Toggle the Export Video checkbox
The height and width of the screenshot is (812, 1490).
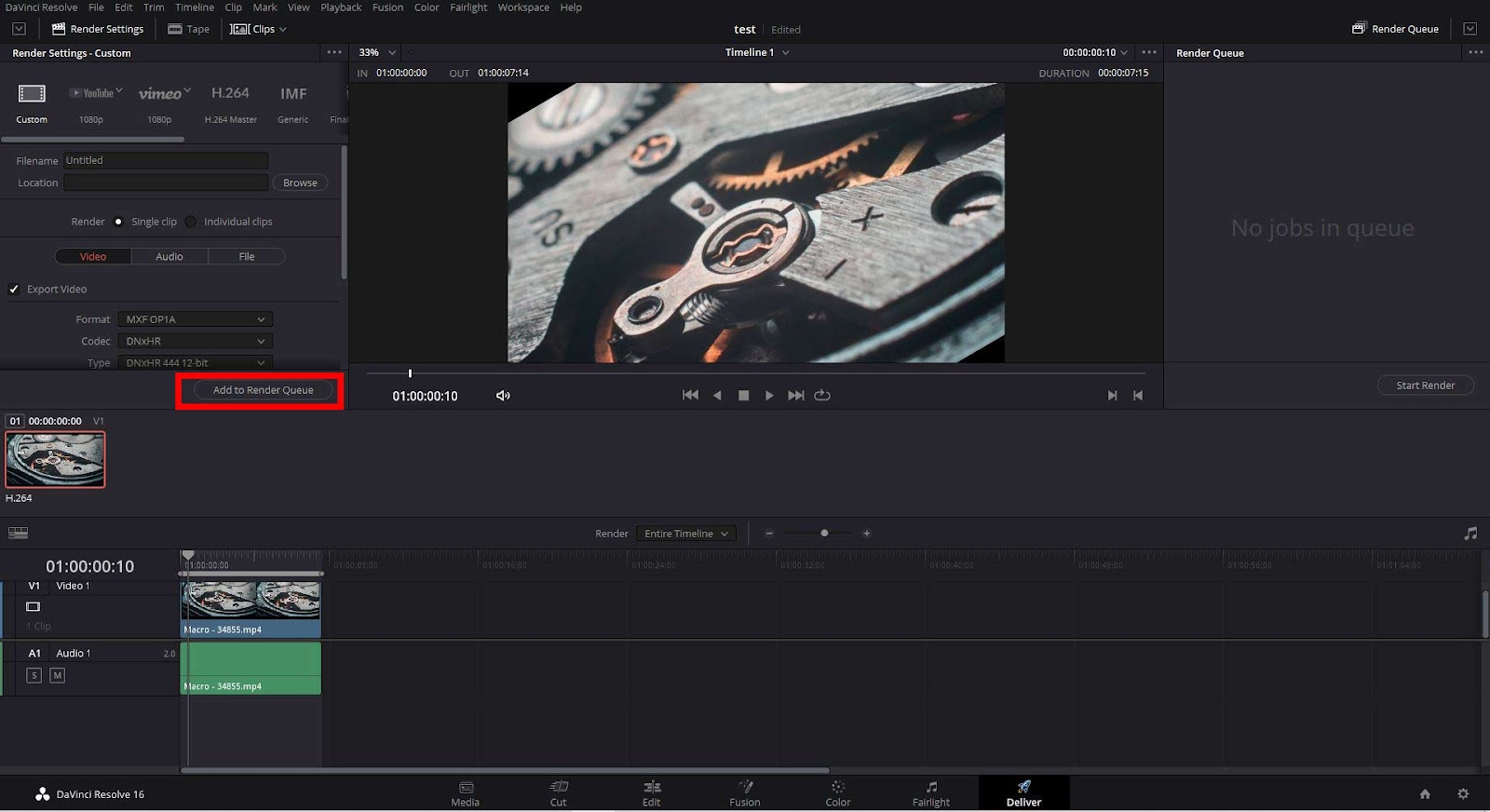point(14,290)
